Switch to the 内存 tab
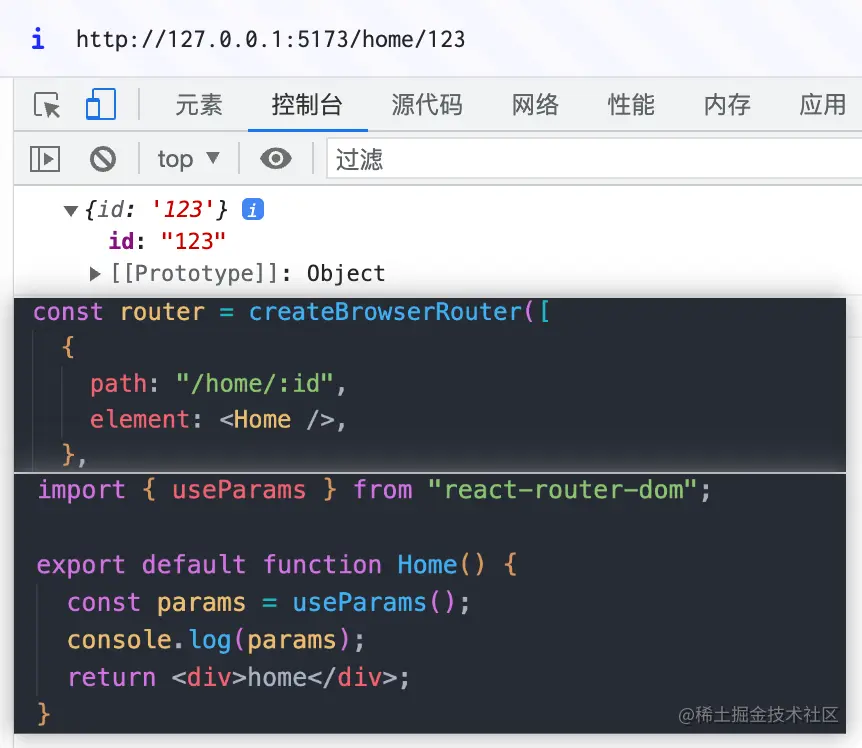 (727, 104)
